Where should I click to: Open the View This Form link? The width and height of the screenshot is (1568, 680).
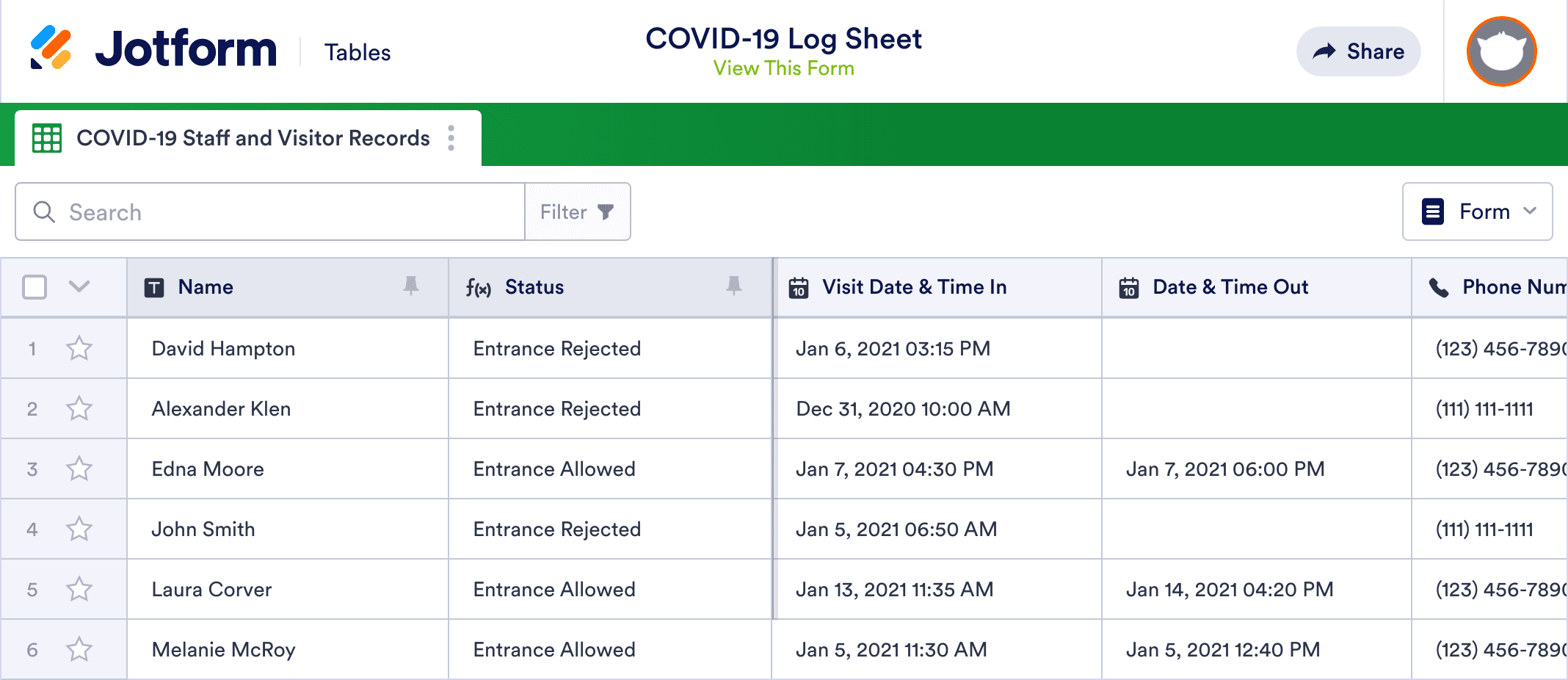pyautogui.click(x=783, y=68)
